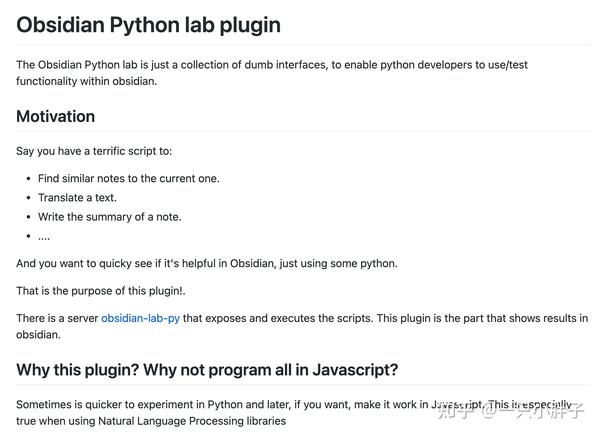
Task: Click bullet 'Find similar notes to the current one.'
Action: 129,179
